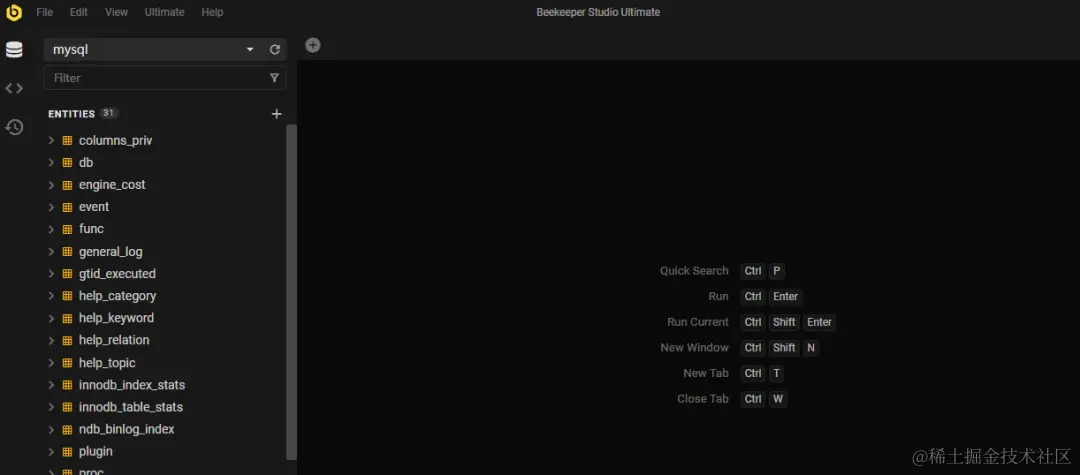
Task: Click table icon of help_relation
Action: [67, 341]
